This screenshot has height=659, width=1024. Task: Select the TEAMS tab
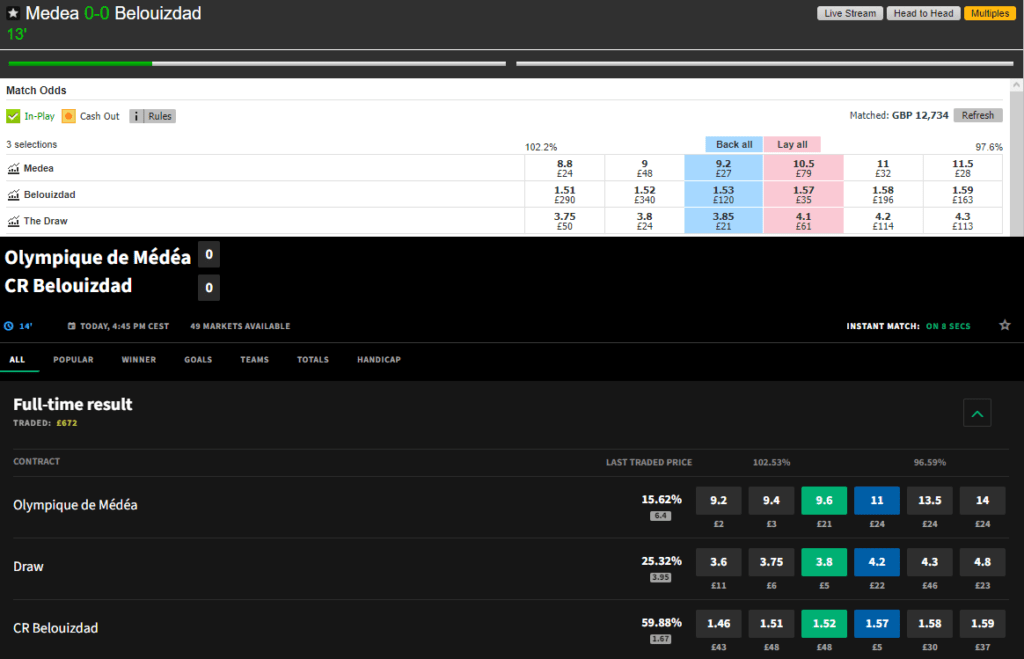click(255, 360)
